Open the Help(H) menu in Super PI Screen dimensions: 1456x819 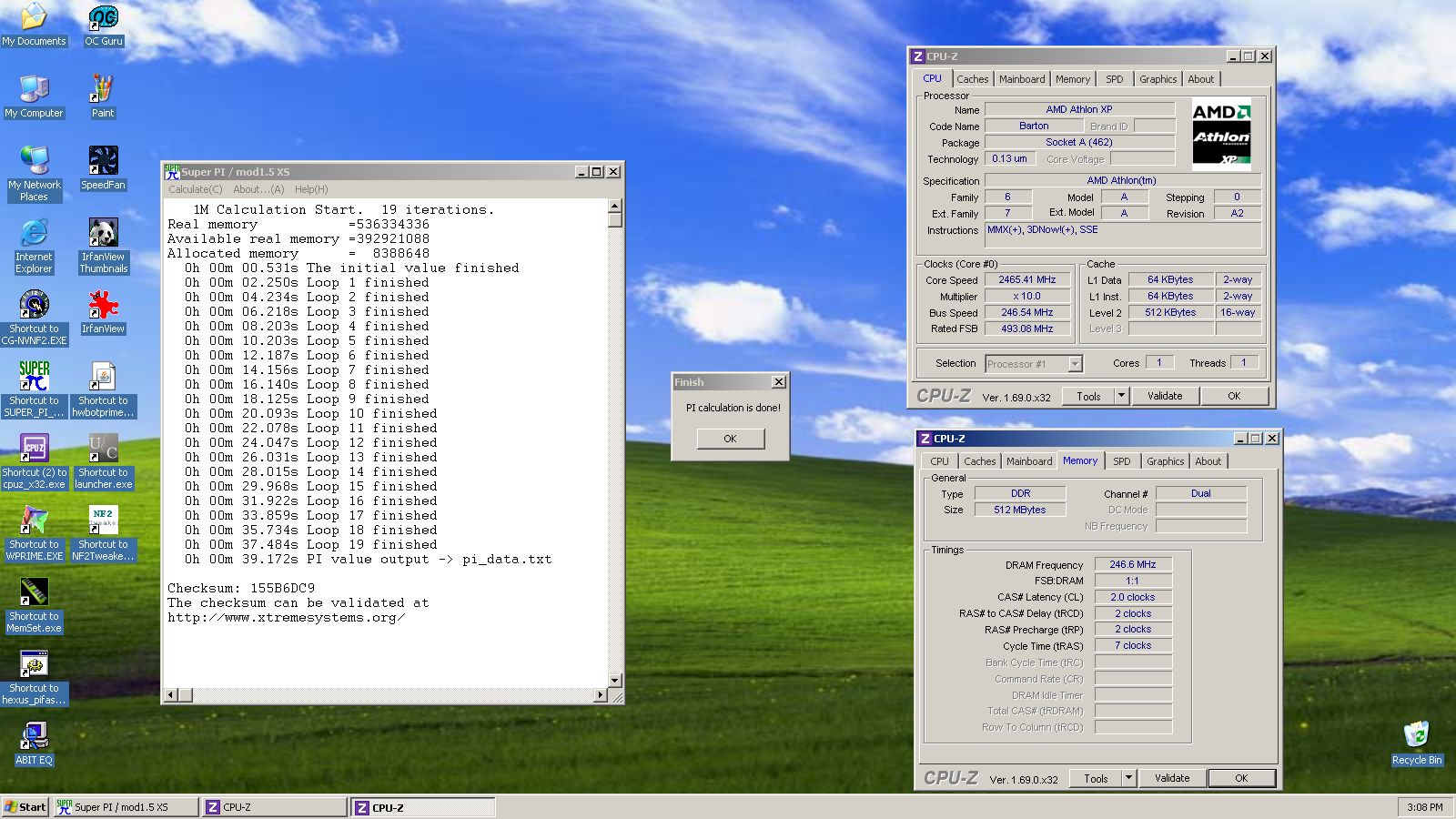pyautogui.click(x=311, y=189)
